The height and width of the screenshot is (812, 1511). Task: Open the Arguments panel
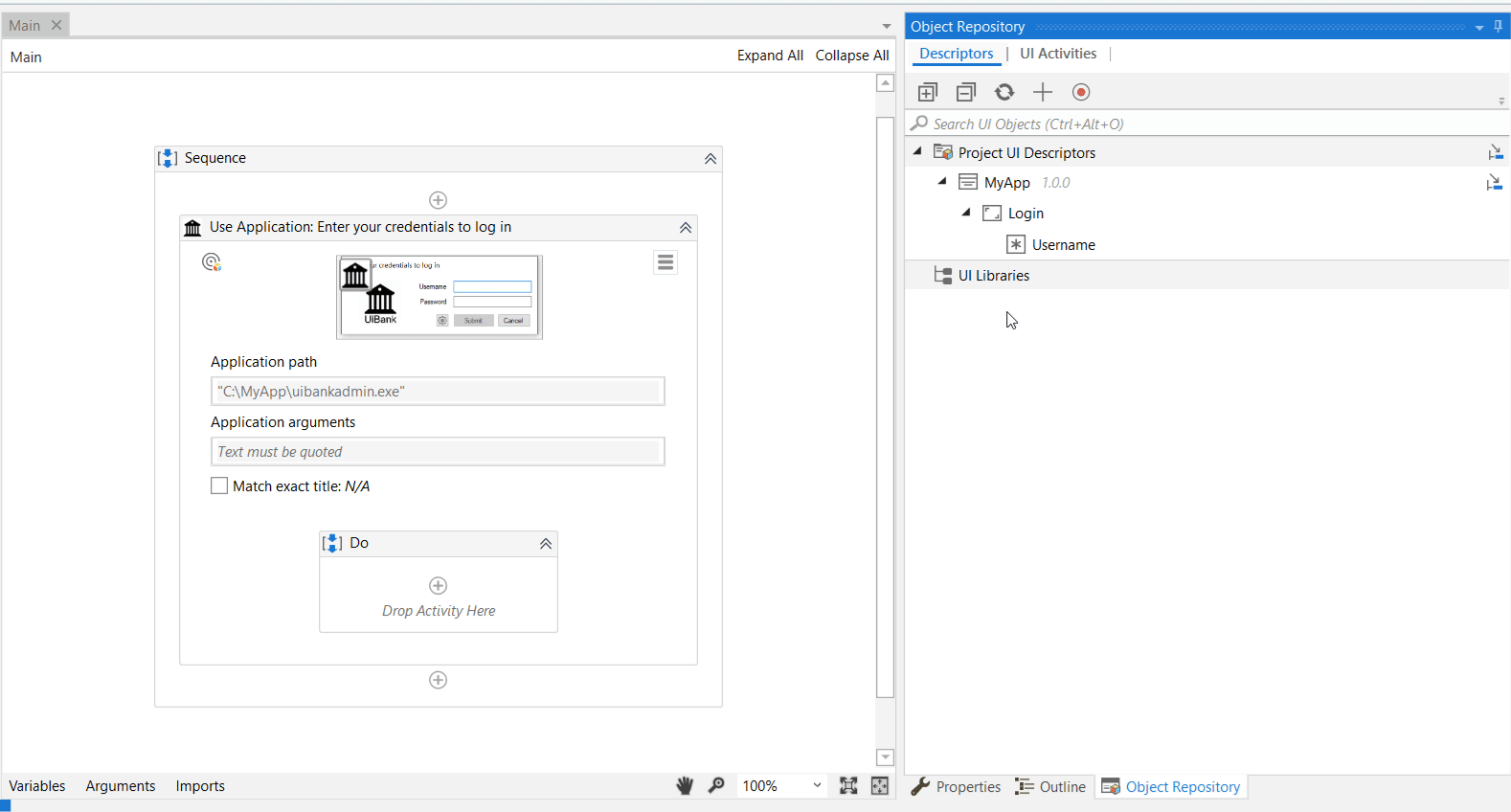pyautogui.click(x=121, y=786)
